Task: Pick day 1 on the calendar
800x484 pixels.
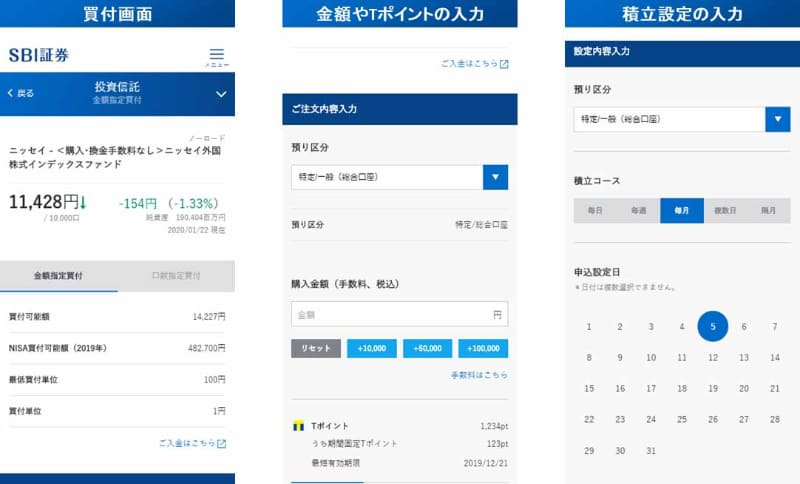Action: [x=589, y=326]
